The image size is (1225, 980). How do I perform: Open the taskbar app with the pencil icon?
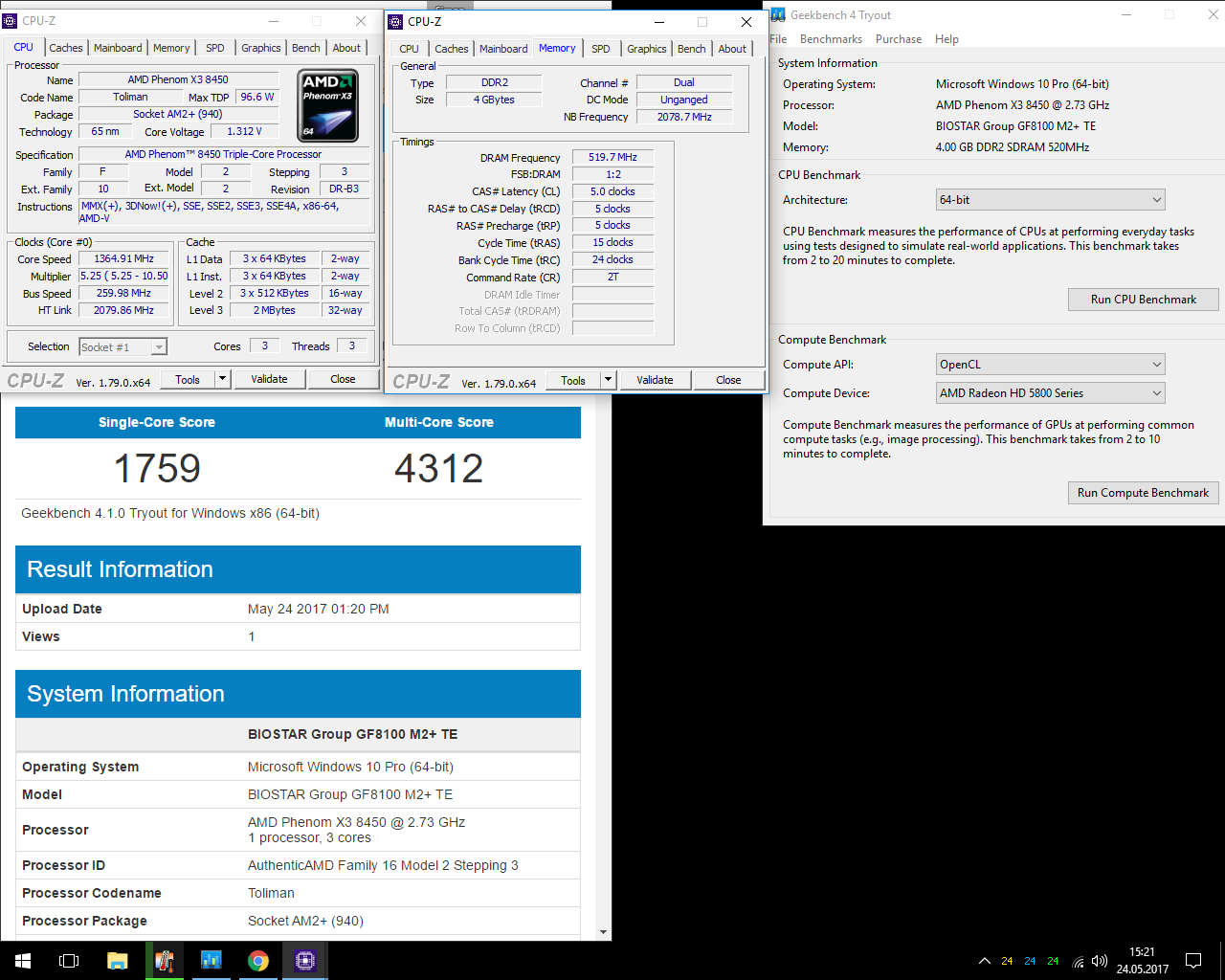pos(165,961)
